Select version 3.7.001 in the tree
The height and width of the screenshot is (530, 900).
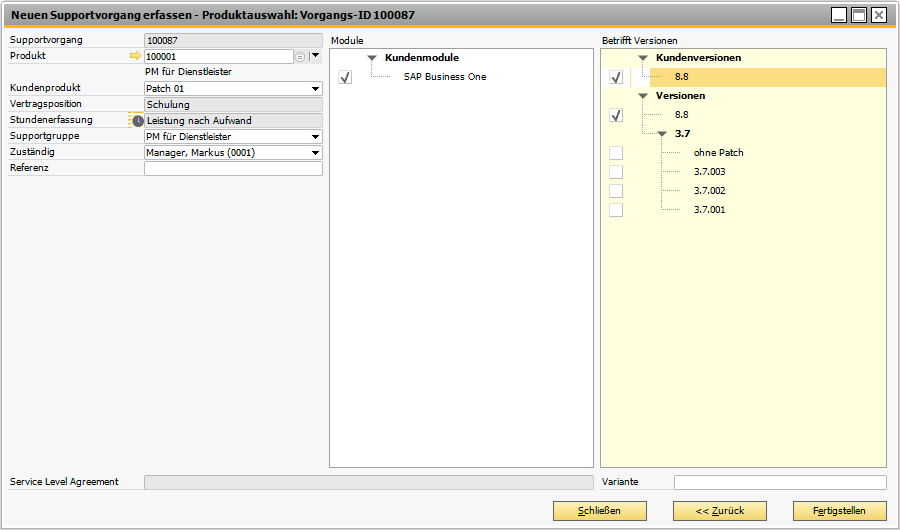coord(709,210)
